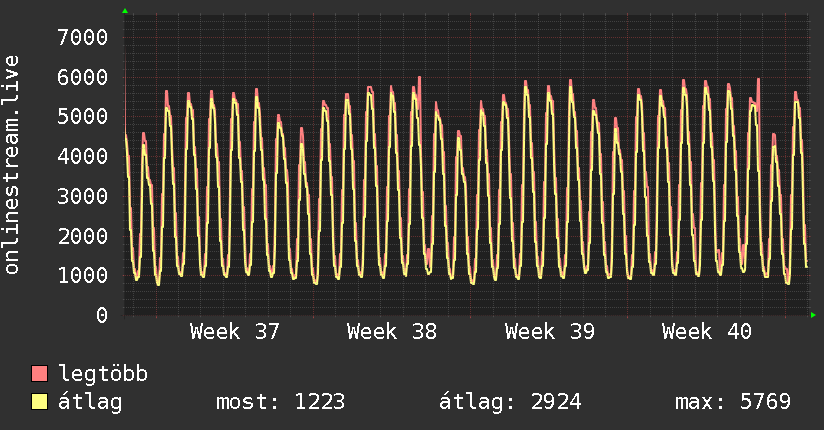Click the 0 y-axis label
The height and width of the screenshot is (430, 824).
click(x=102, y=315)
